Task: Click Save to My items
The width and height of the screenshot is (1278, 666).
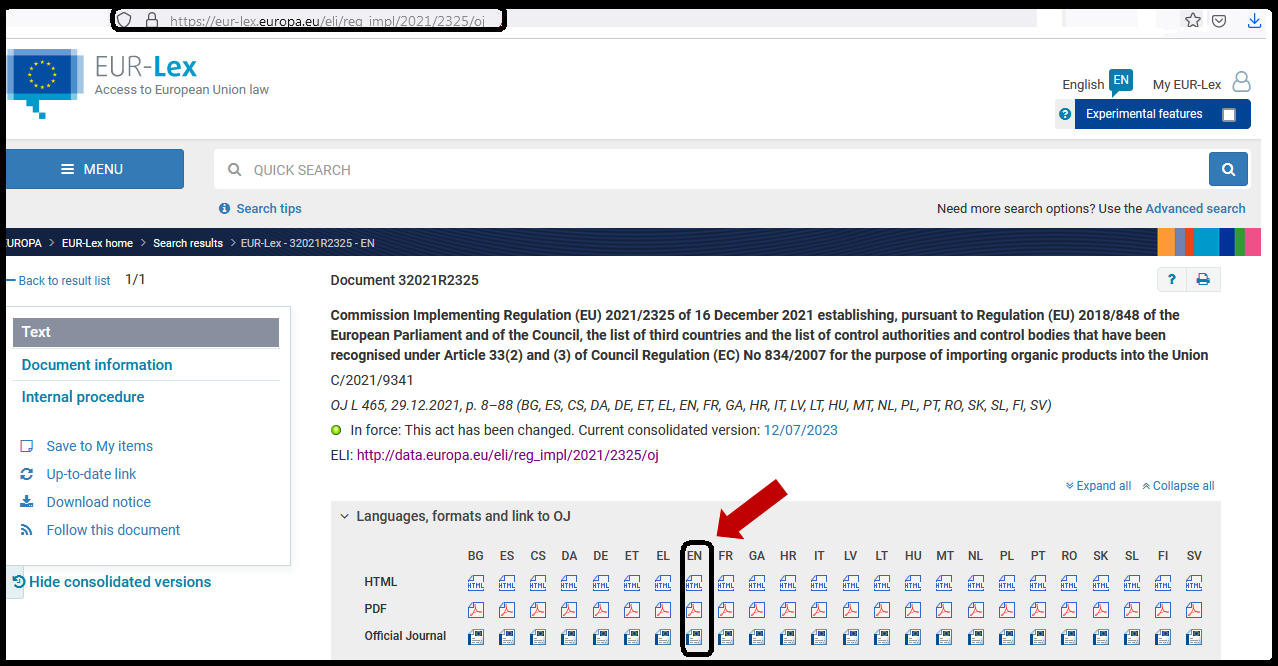Action: click(99, 446)
